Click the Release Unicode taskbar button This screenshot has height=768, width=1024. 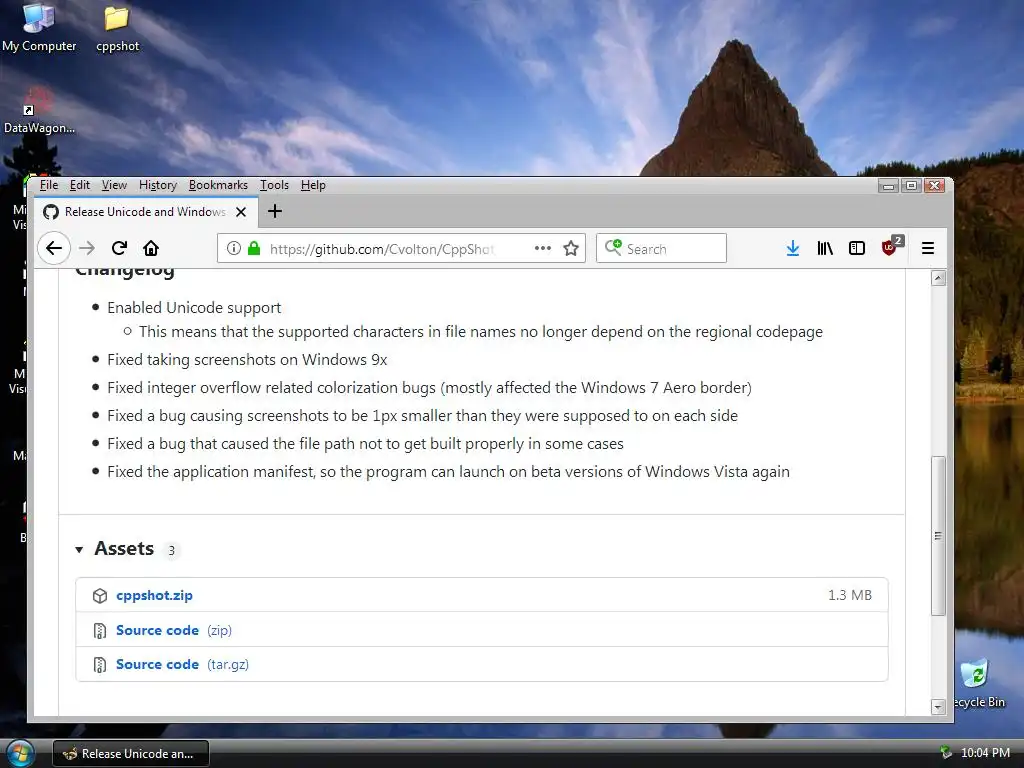click(131, 754)
